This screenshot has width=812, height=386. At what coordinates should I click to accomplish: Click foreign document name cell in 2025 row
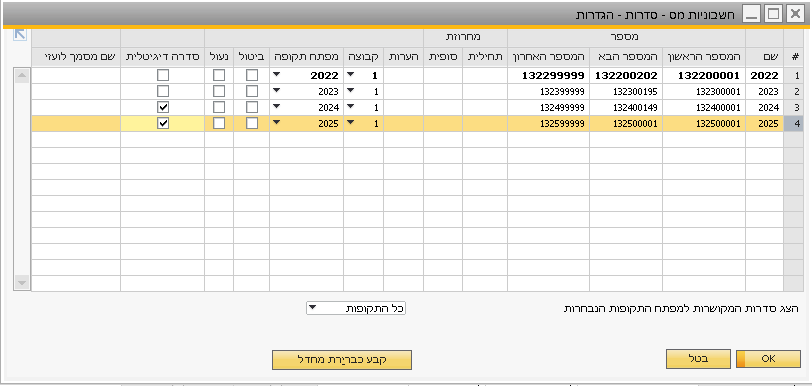tap(76, 123)
